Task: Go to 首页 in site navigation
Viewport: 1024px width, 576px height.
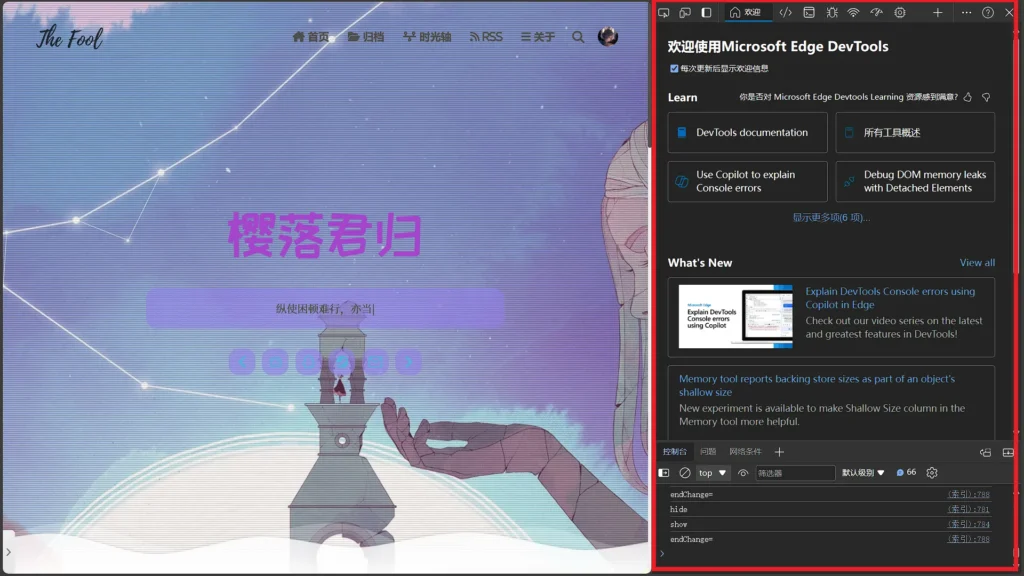Action: [310, 37]
